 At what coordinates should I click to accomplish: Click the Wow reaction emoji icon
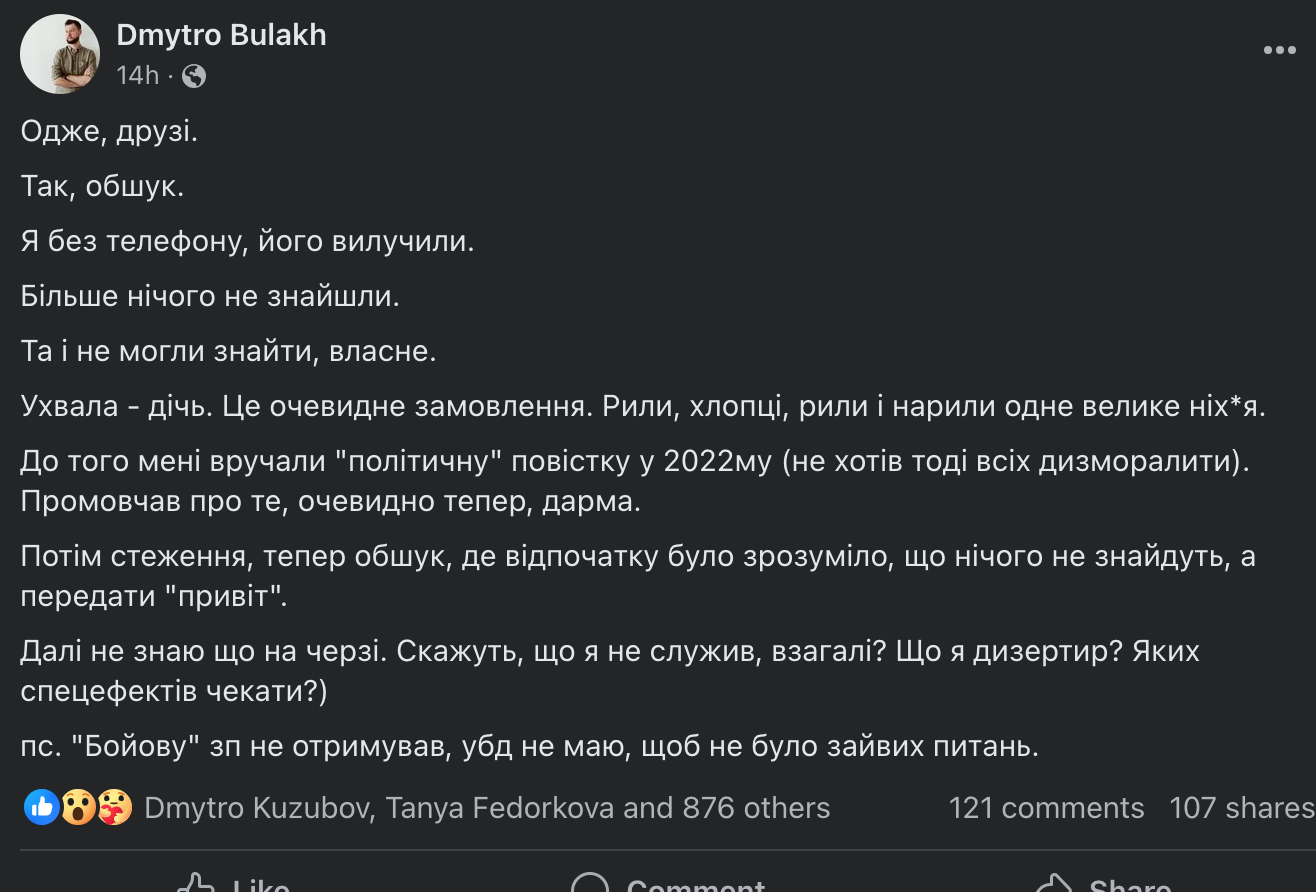click(77, 807)
